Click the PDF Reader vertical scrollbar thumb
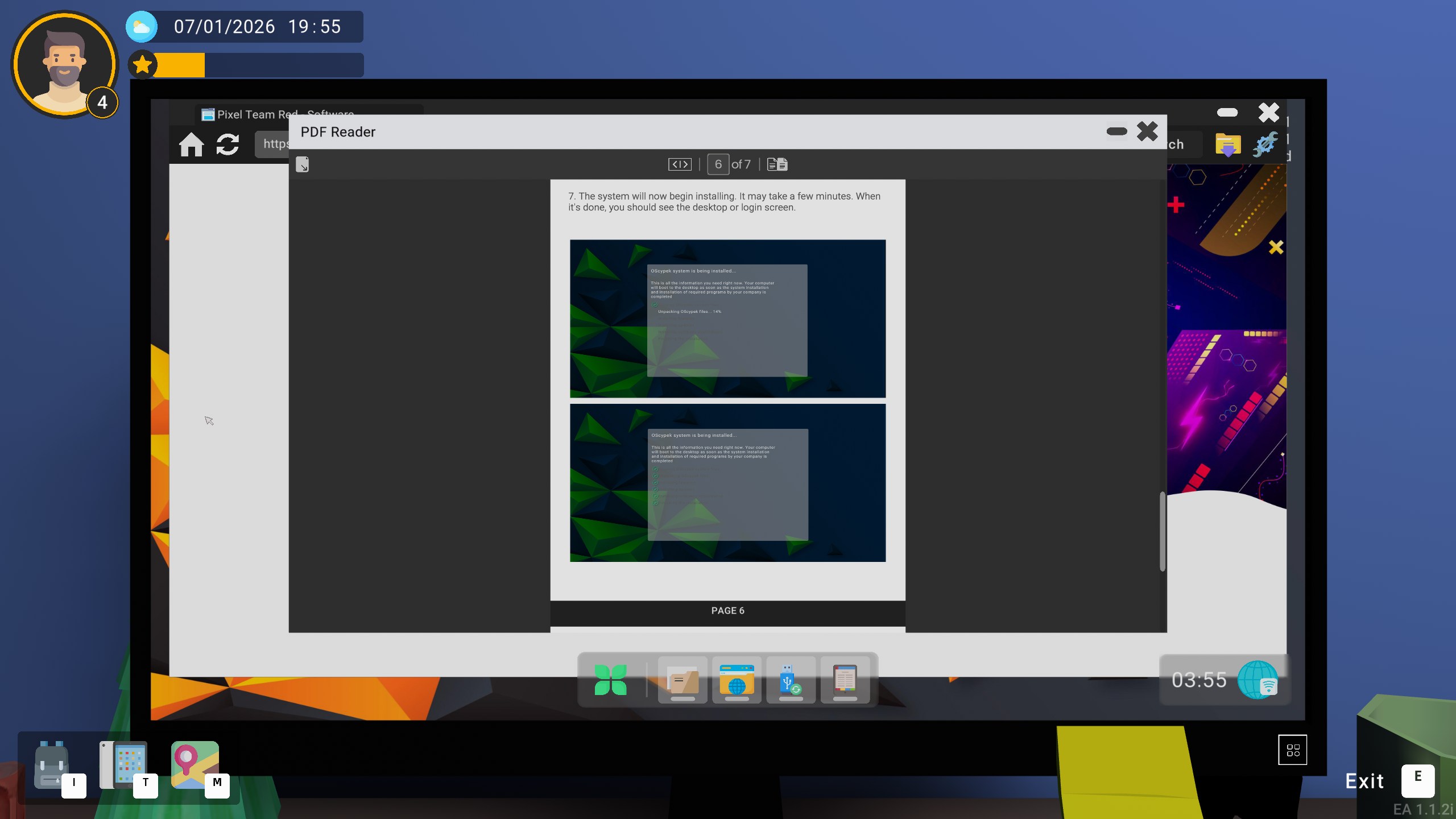Screen dimensions: 1456x819 [x=1162, y=532]
